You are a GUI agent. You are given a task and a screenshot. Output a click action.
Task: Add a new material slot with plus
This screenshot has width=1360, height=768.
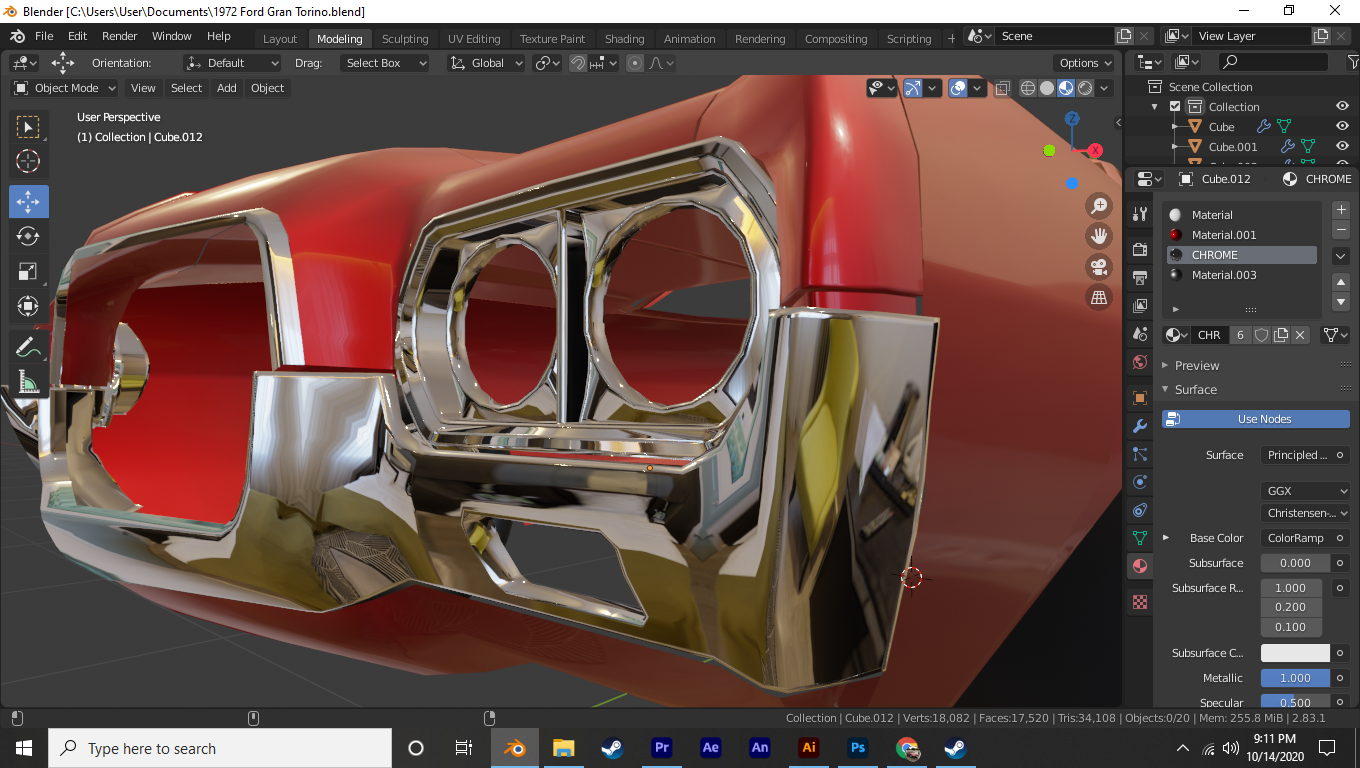click(1341, 210)
